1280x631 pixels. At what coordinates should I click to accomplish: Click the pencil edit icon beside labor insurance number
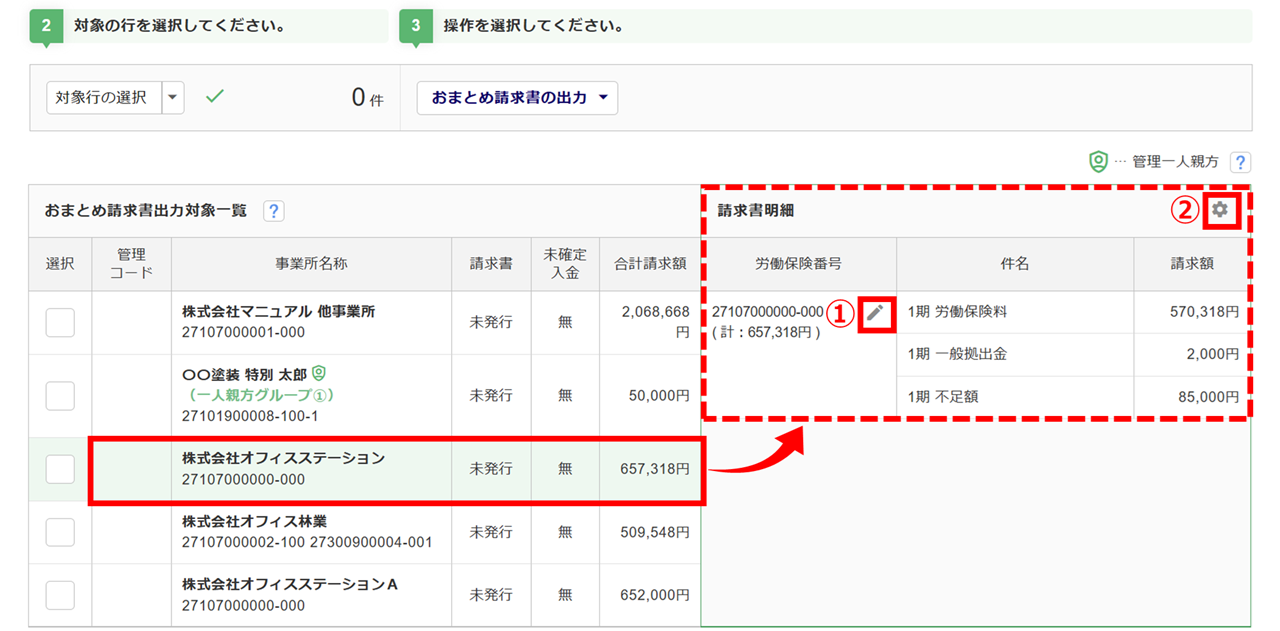pyautogui.click(x=875, y=312)
